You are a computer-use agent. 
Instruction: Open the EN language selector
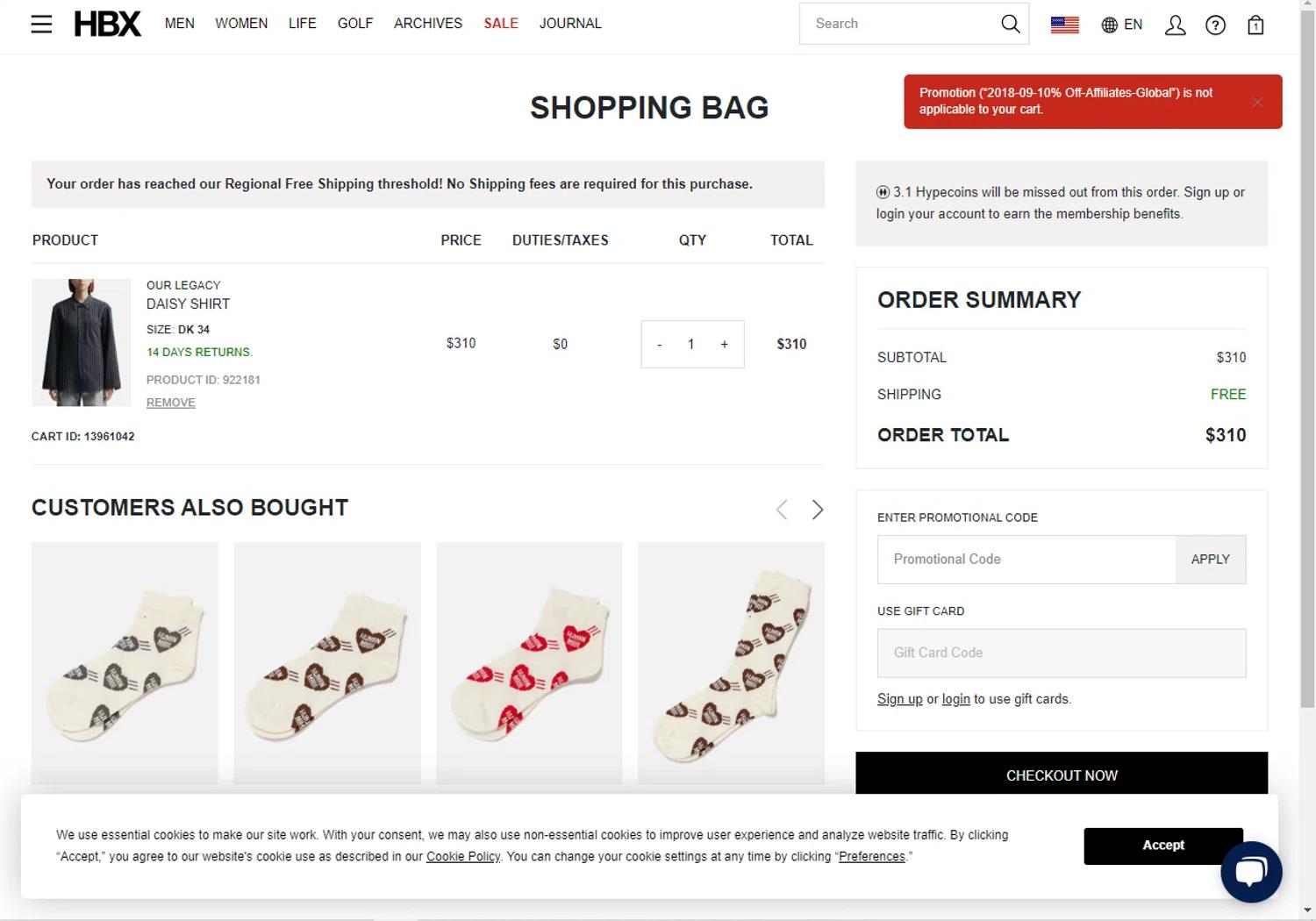click(1122, 25)
